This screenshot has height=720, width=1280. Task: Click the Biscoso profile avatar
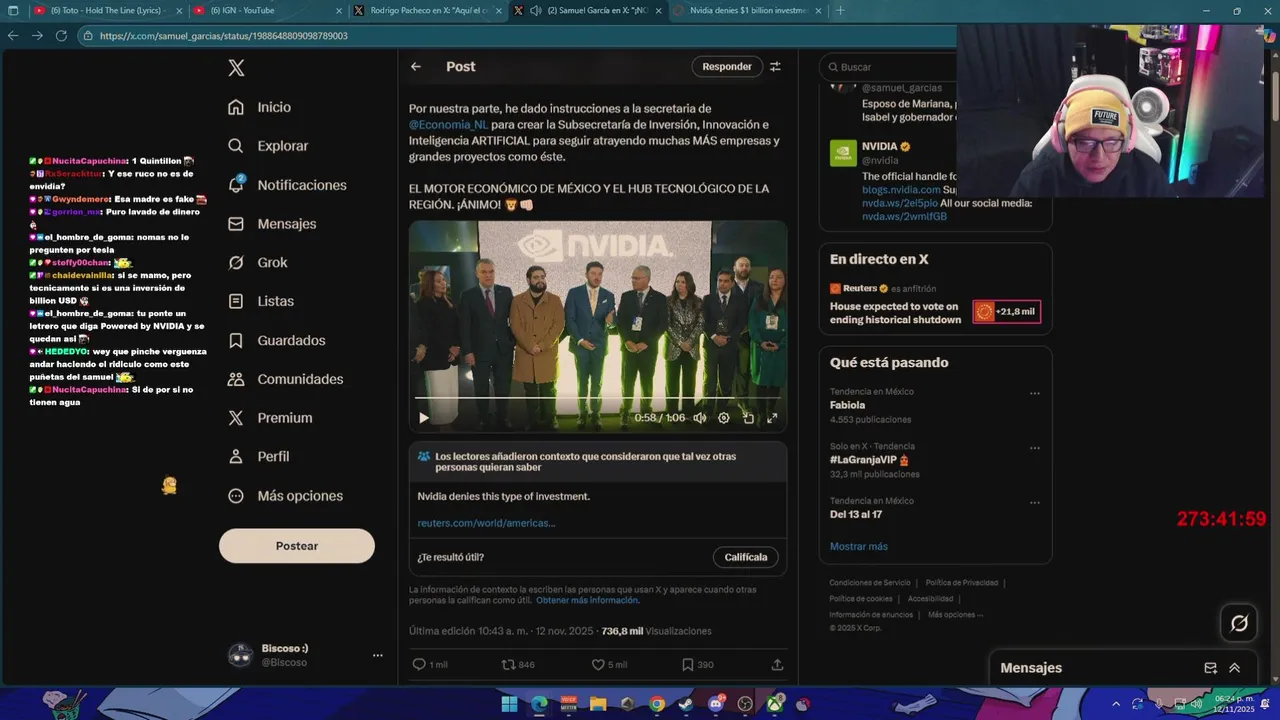pos(240,655)
